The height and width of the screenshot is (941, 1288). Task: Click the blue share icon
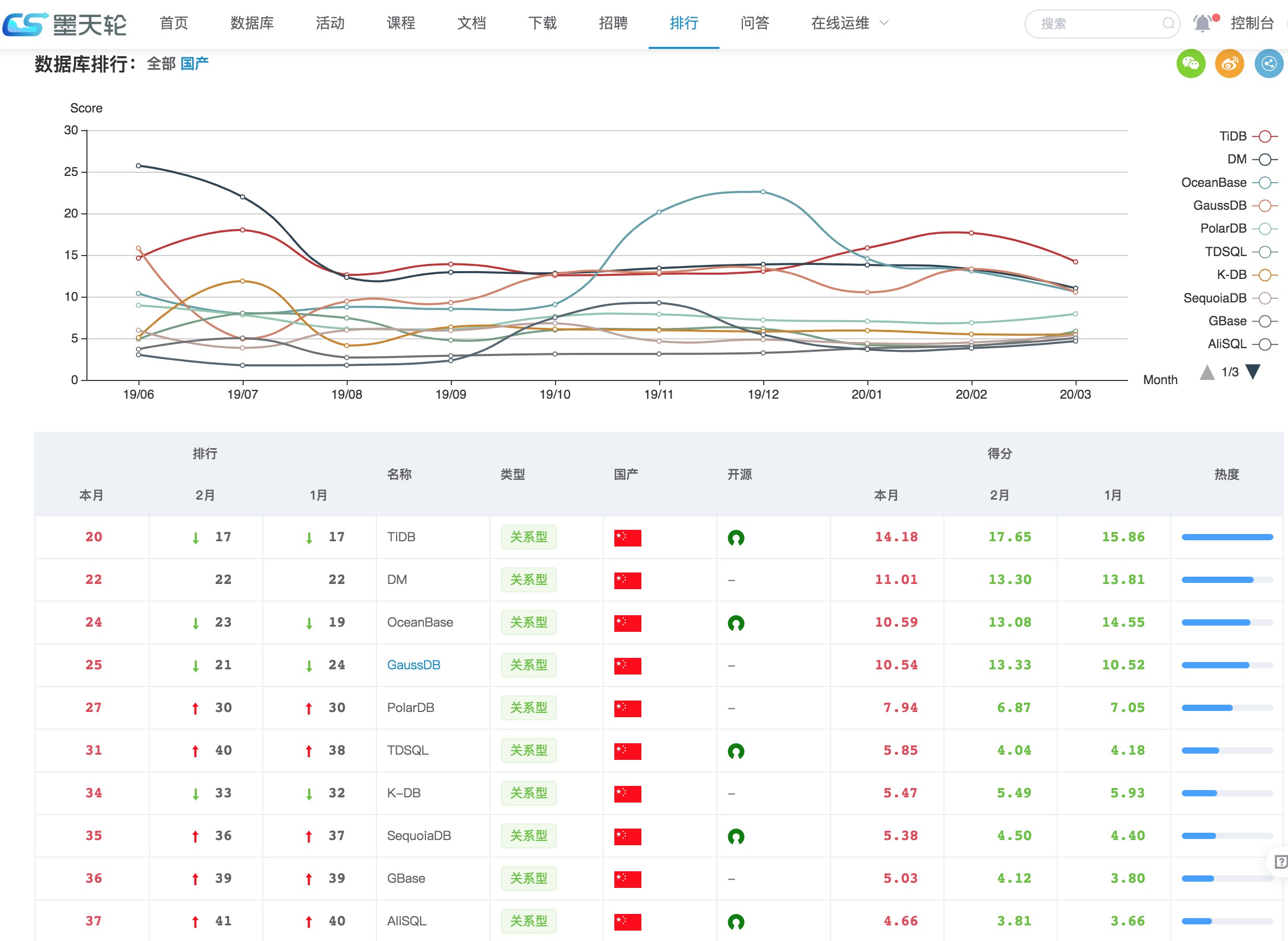[1268, 64]
